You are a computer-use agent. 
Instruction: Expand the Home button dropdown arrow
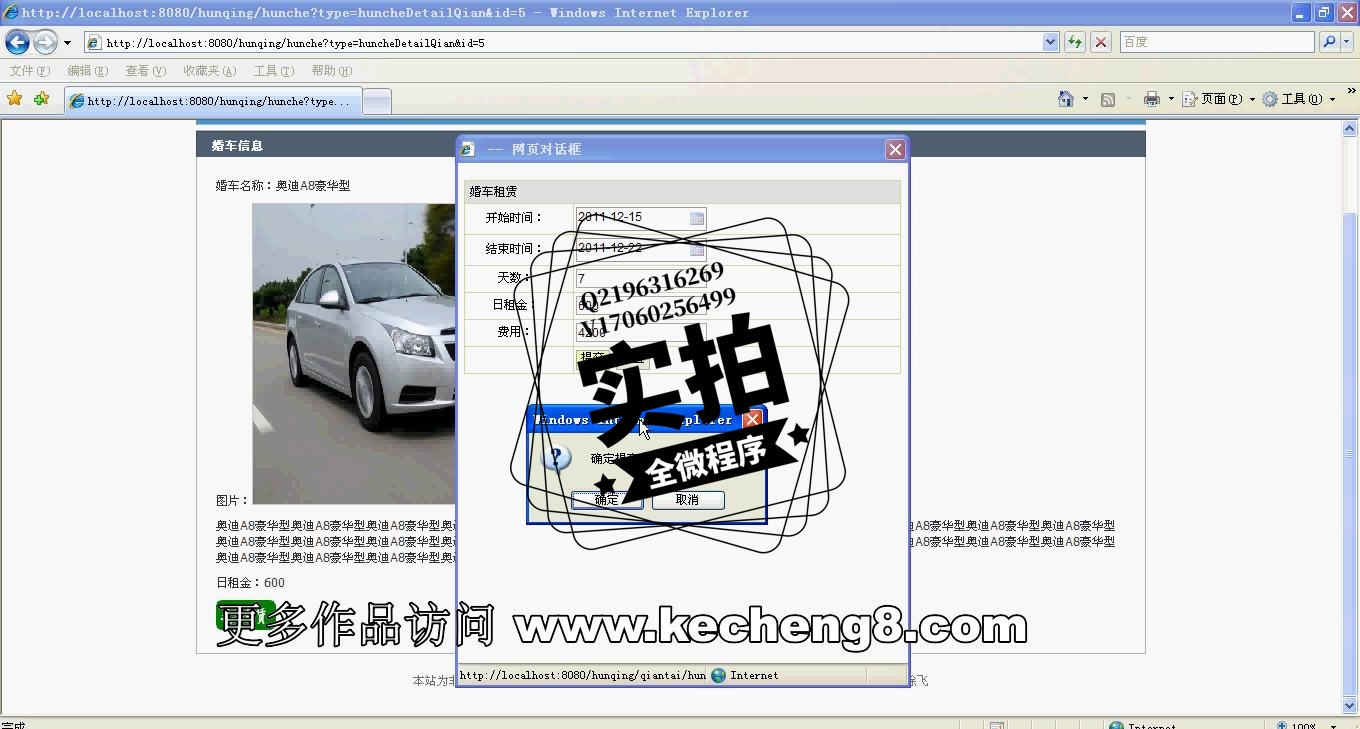(1085, 100)
